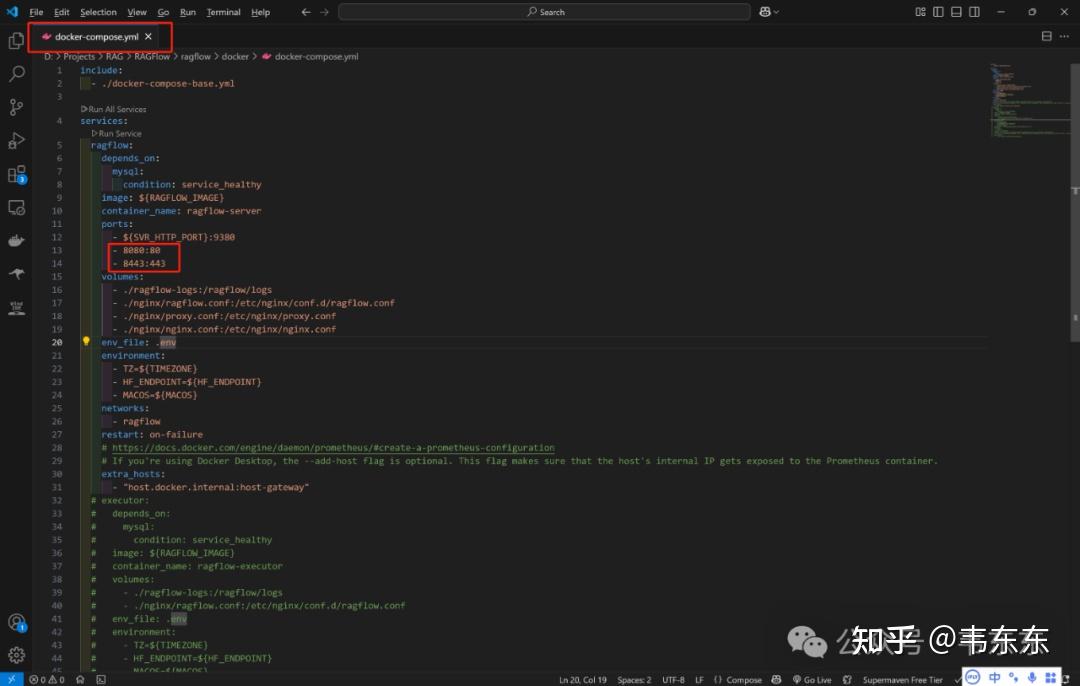This screenshot has width=1080, height=686.
Task: Click line 14 port mapping 8443:443
Action: click(x=144, y=263)
